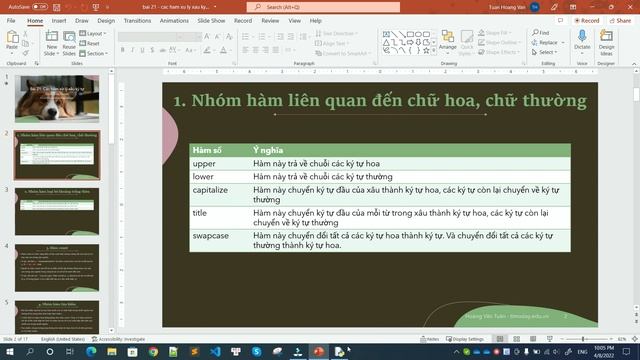The image size is (640, 360).
Task: Open Skype from taskbar
Action: click(x=256, y=351)
